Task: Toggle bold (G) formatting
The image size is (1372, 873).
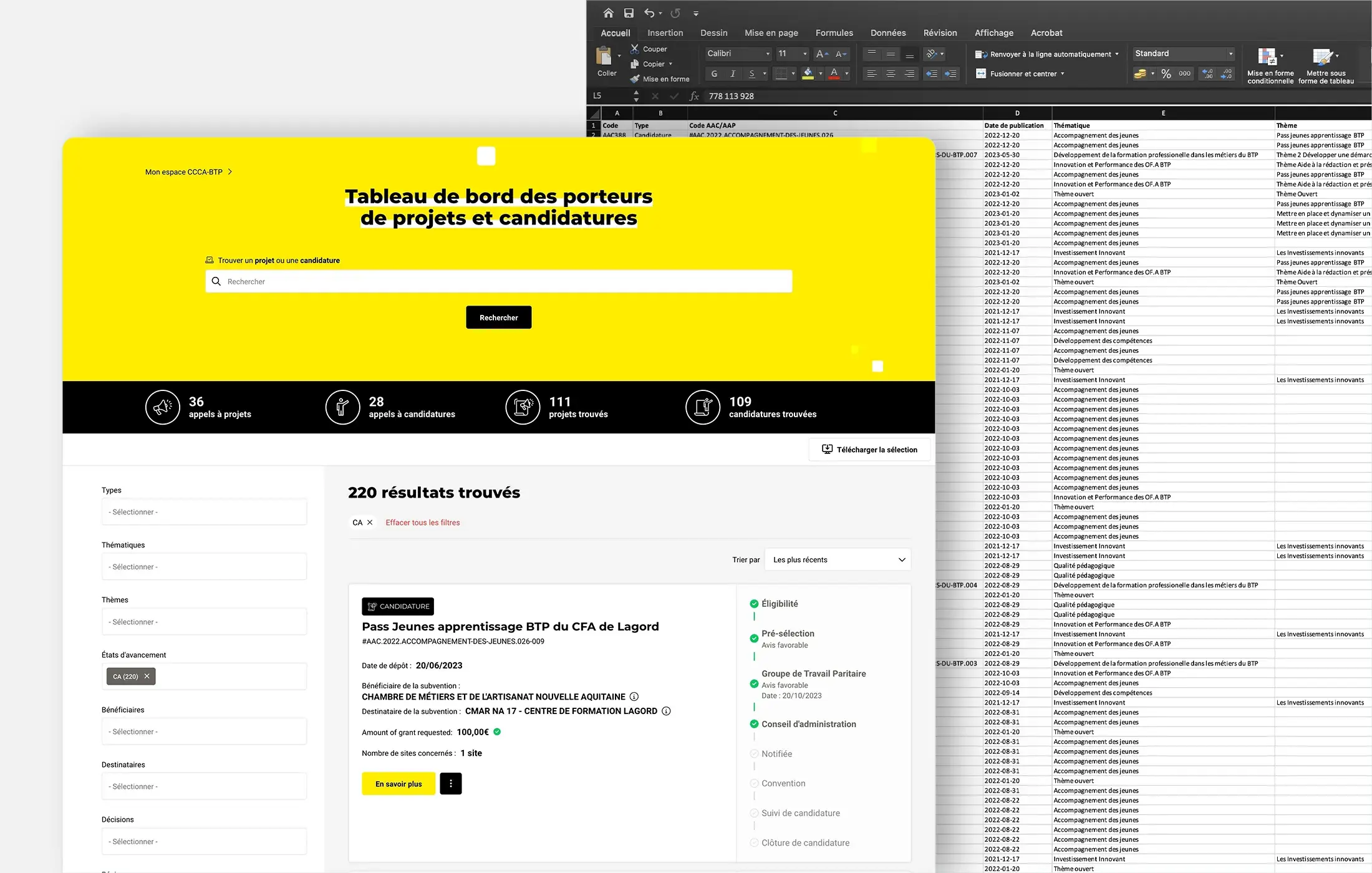Action: click(x=714, y=74)
